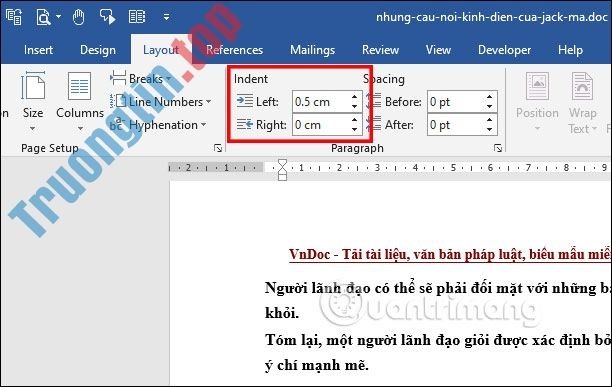The height and width of the screenshot is (387, 612).
Task: Decrease Spacing After with down arrow
Action: point(489,130)
